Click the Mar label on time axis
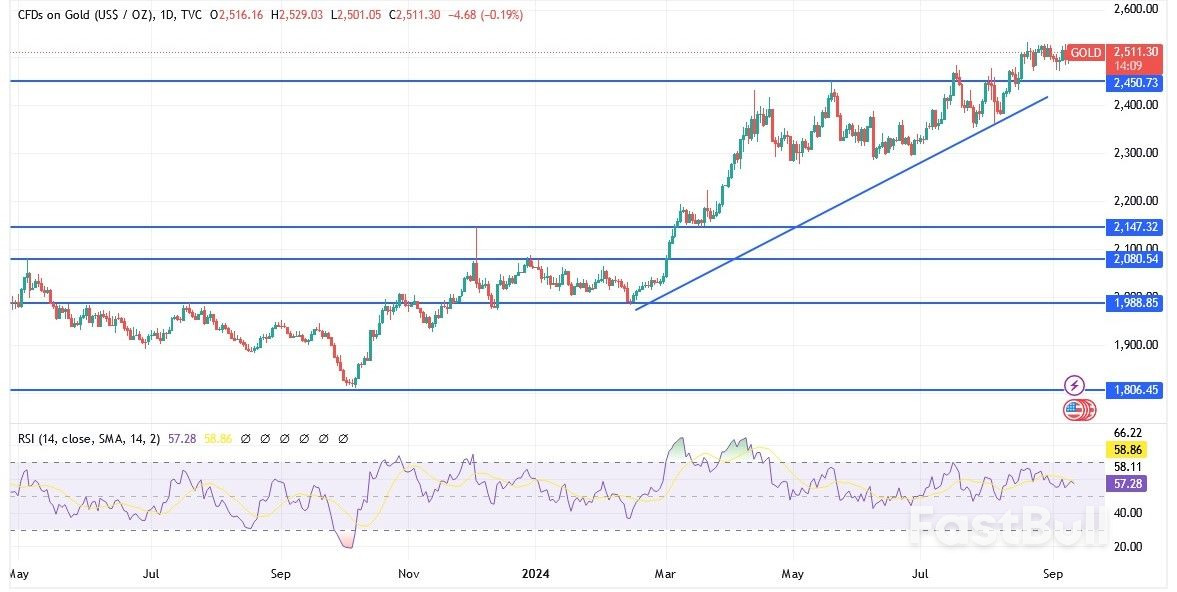Screen dimensions: 1177x592 665,575
